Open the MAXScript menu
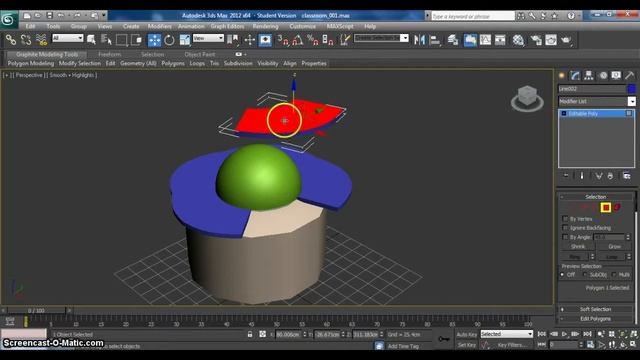The width and height of the screenshot is (640, 360). [340, 26]
